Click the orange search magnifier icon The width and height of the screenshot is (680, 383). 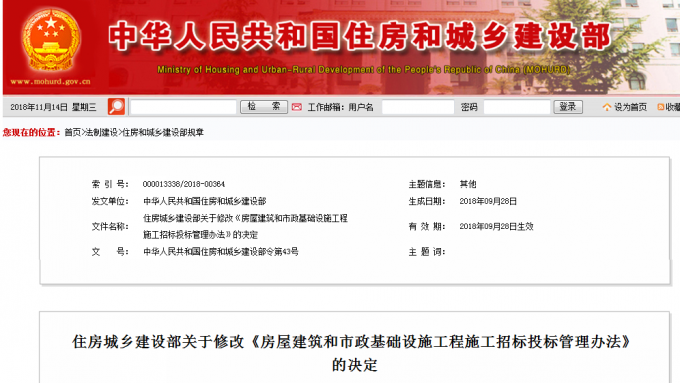click(x=116, y=107)
